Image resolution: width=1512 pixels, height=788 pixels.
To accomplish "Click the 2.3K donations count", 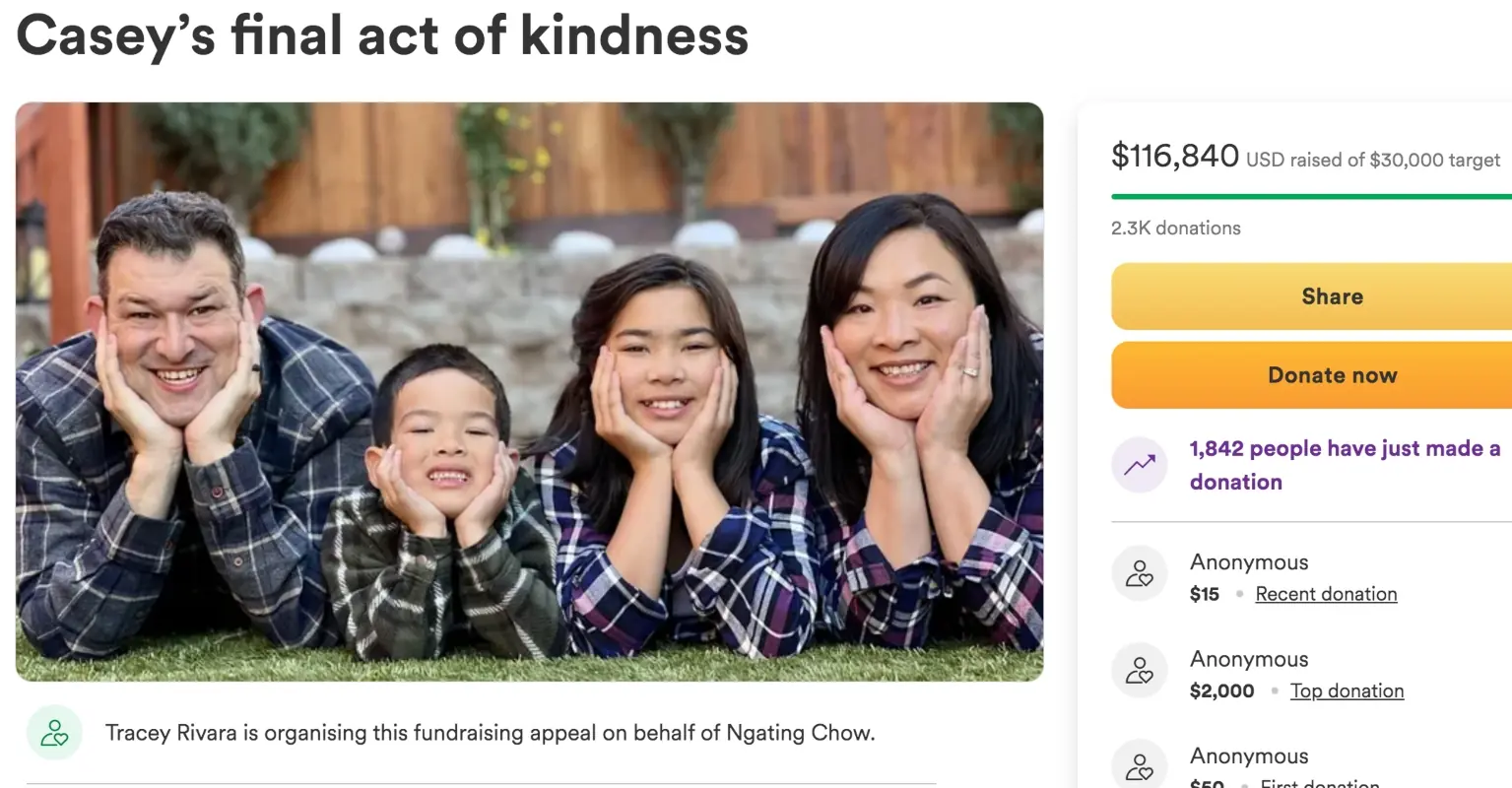I will tap(1175, 228).
